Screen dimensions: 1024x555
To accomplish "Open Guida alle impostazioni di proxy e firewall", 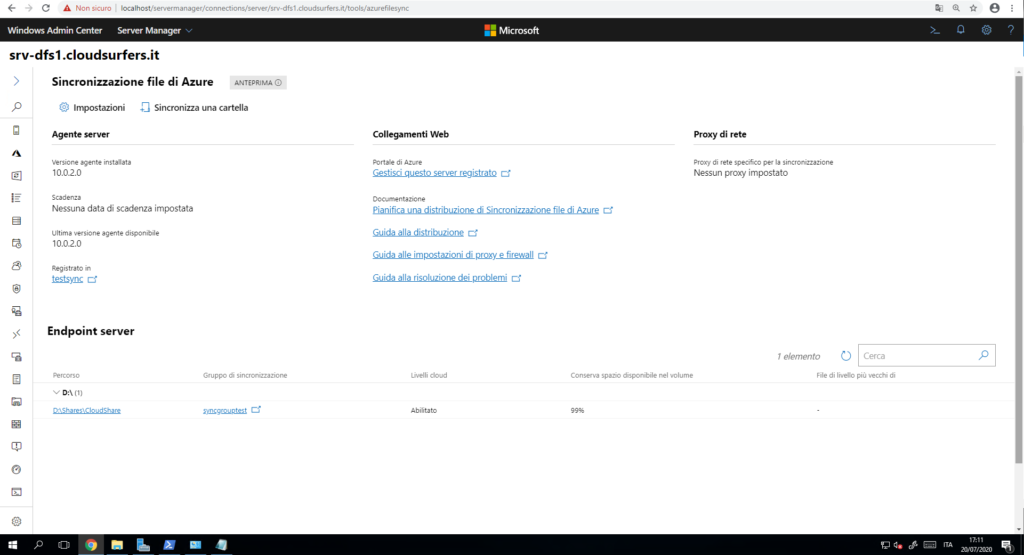I will coord(453,255).
